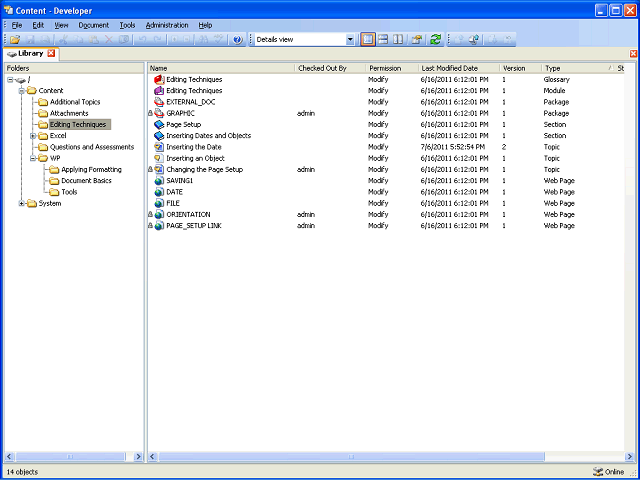
Task: Click the globe icon next to SAVING1
Action: pos(159,180)
